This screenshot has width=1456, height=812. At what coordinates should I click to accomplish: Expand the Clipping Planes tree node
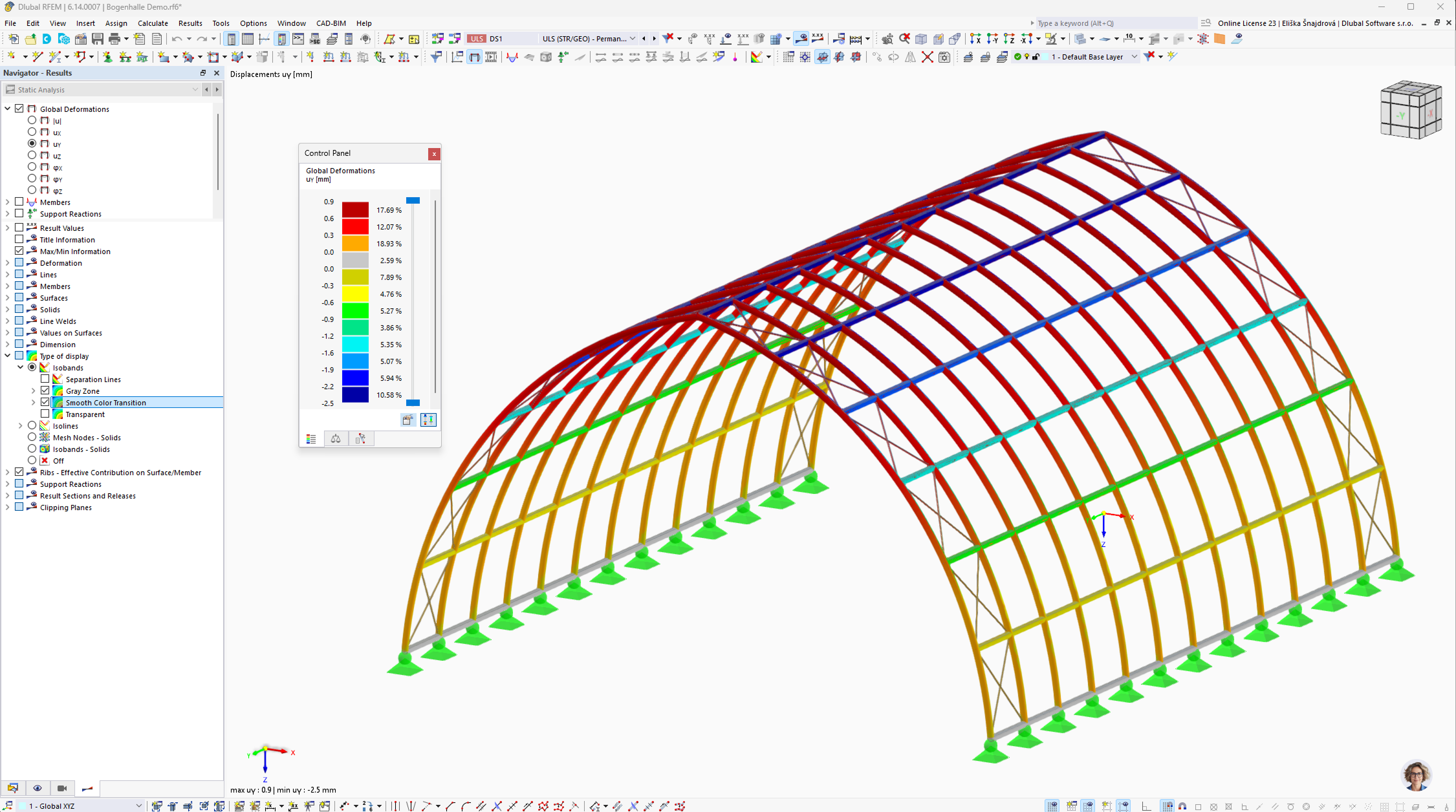8,507
